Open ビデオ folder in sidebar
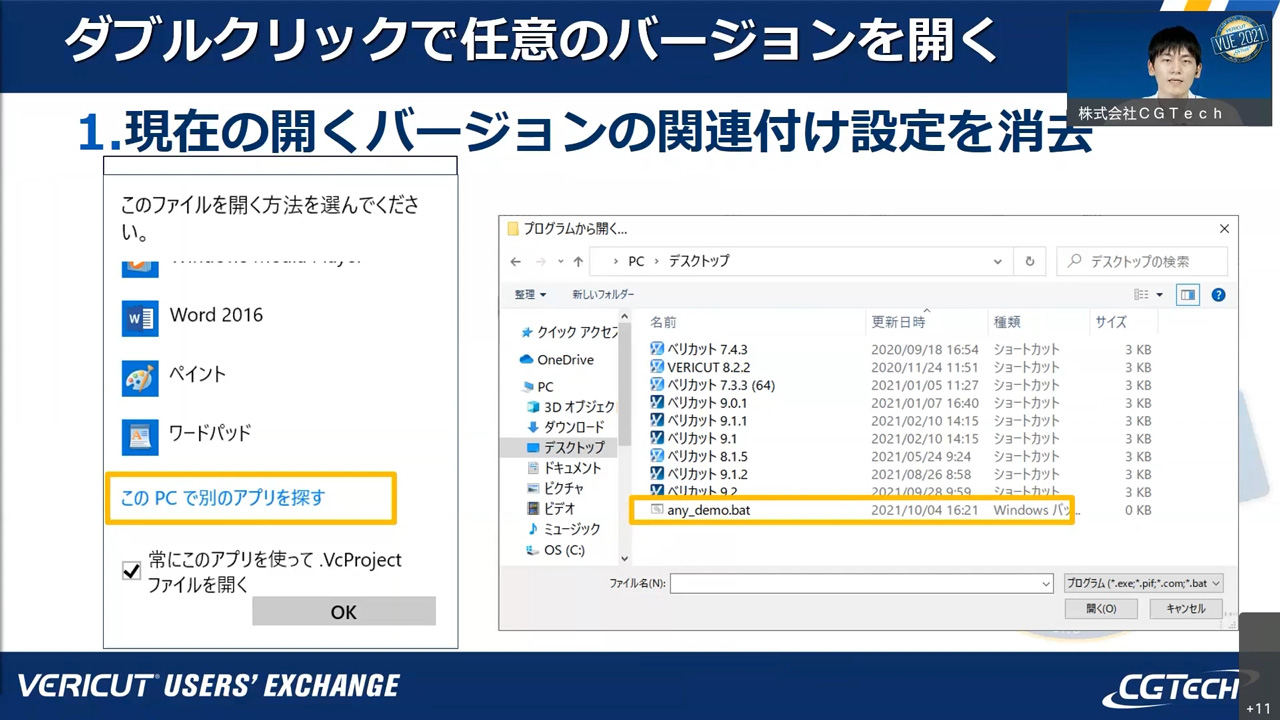Viewport: 1280px width, 720px height. [551, 509]
